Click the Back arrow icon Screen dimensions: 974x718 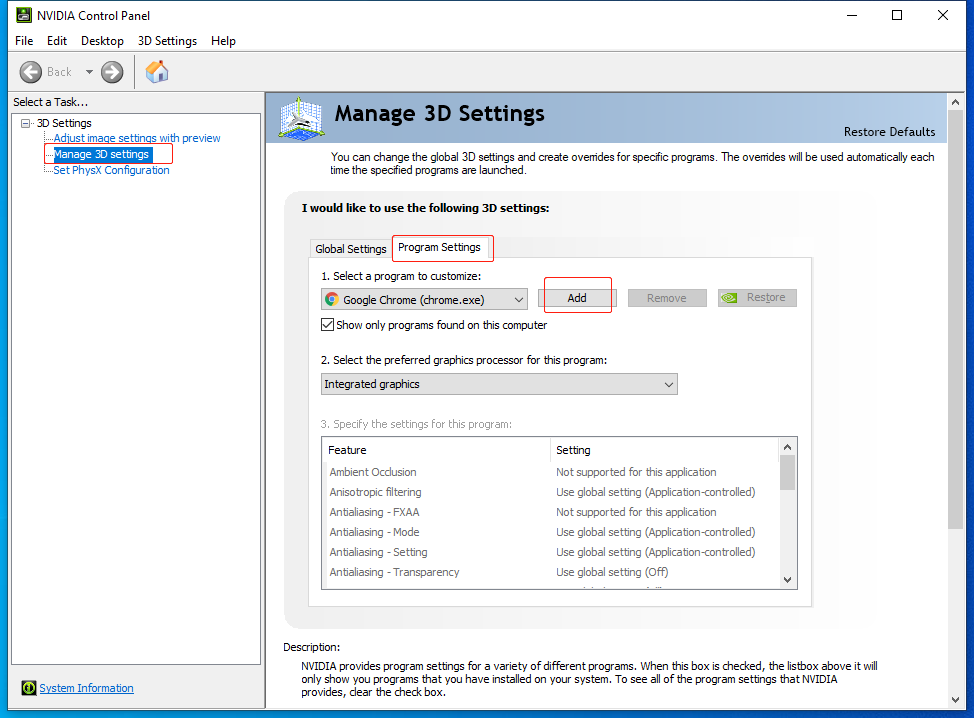[x=30, y=72]
